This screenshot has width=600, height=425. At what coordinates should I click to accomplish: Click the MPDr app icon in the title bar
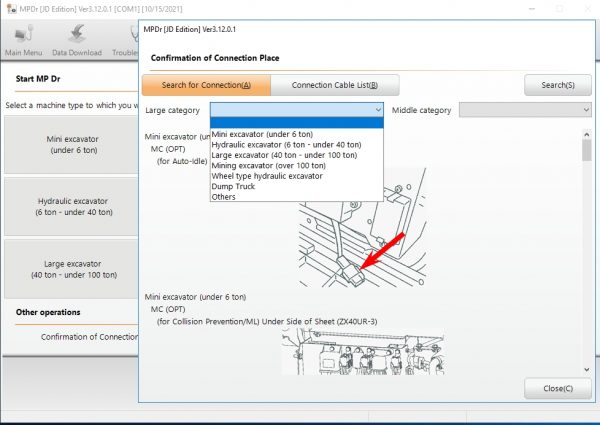(x=11, y=8)
